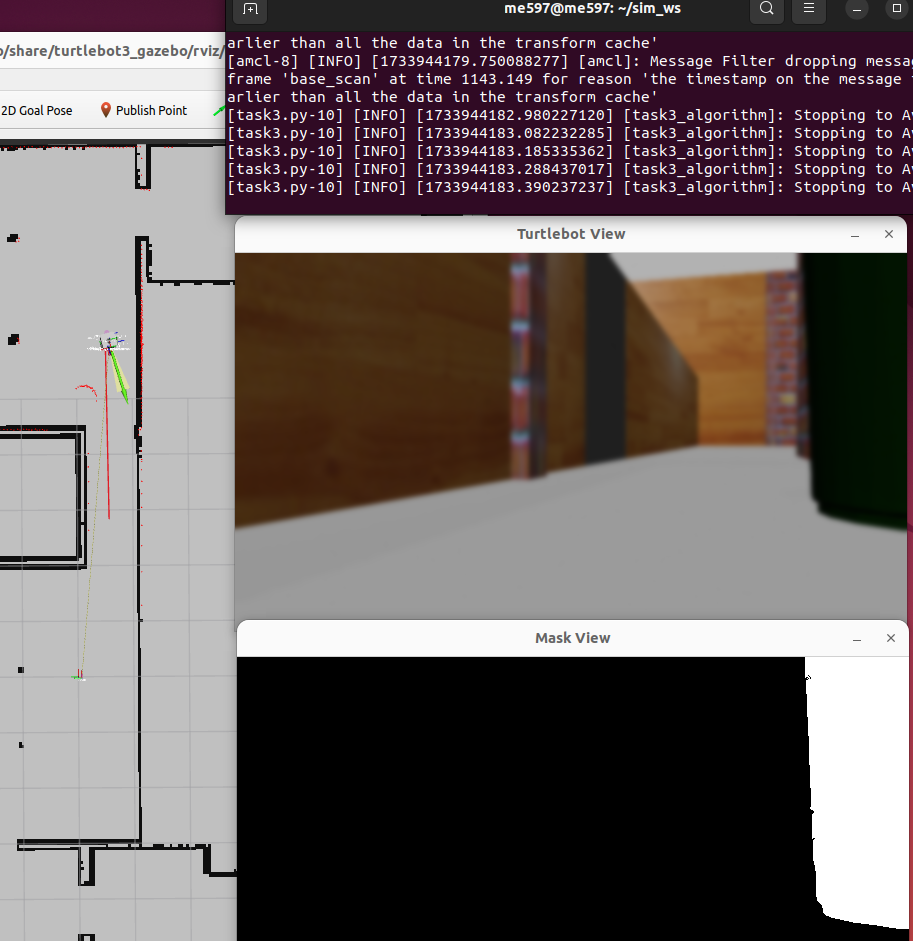Click log line with timestamp 1733944182.980227120
This screenshot has width=913, height=941.
point(570,115)
